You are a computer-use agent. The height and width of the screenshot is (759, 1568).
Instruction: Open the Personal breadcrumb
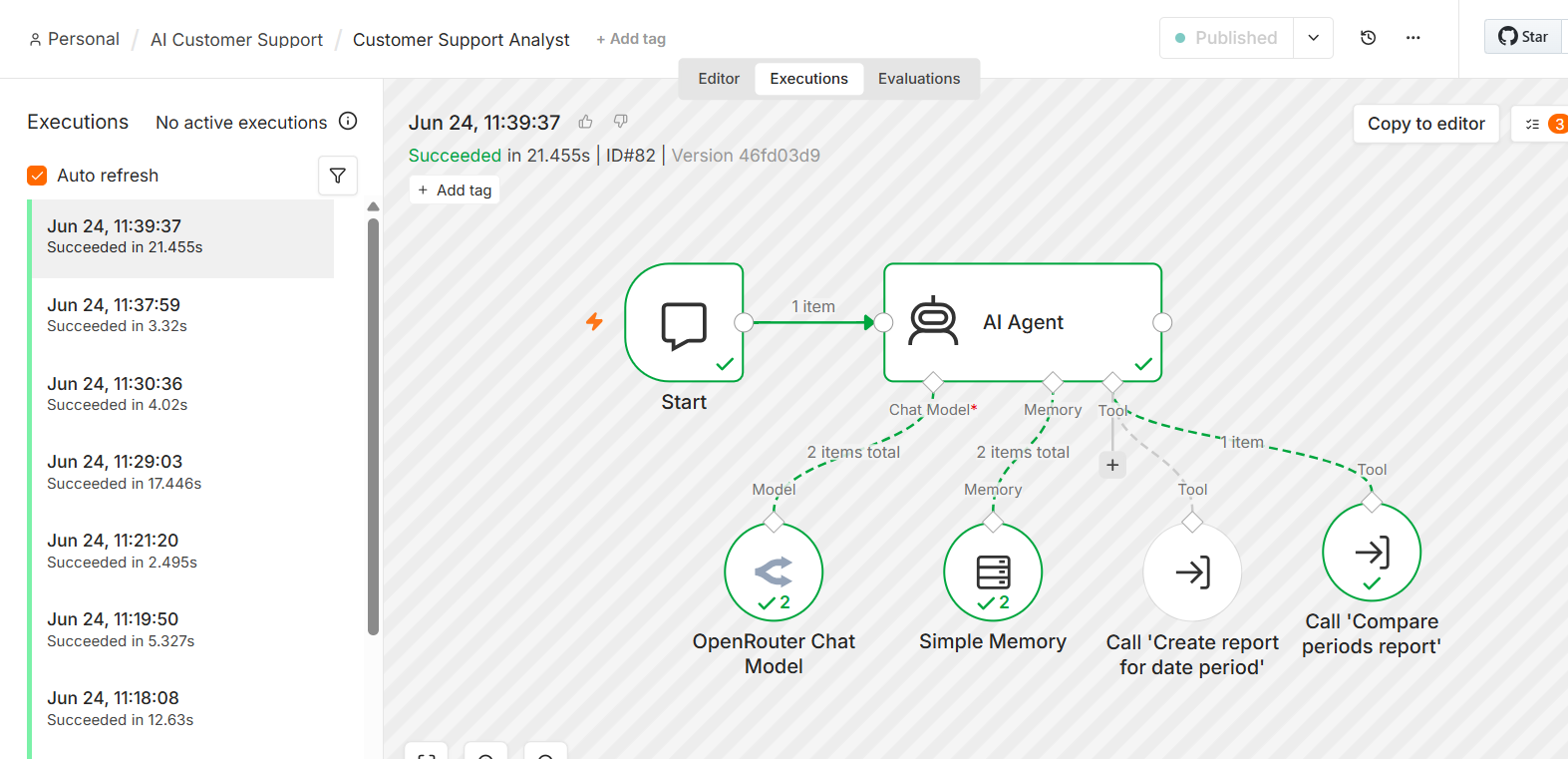coord(74,39)
